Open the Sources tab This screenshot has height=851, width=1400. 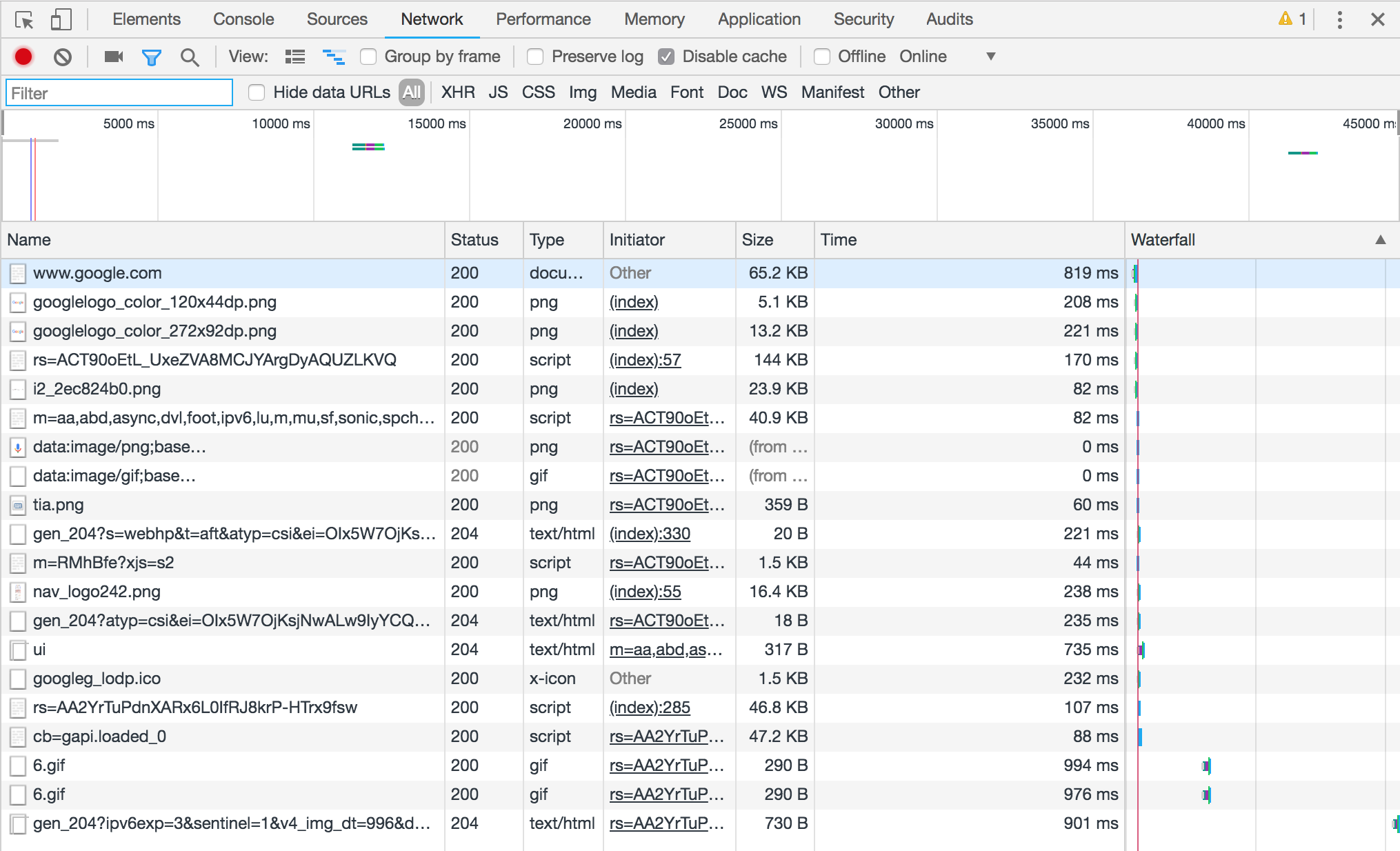coord(337,19)
